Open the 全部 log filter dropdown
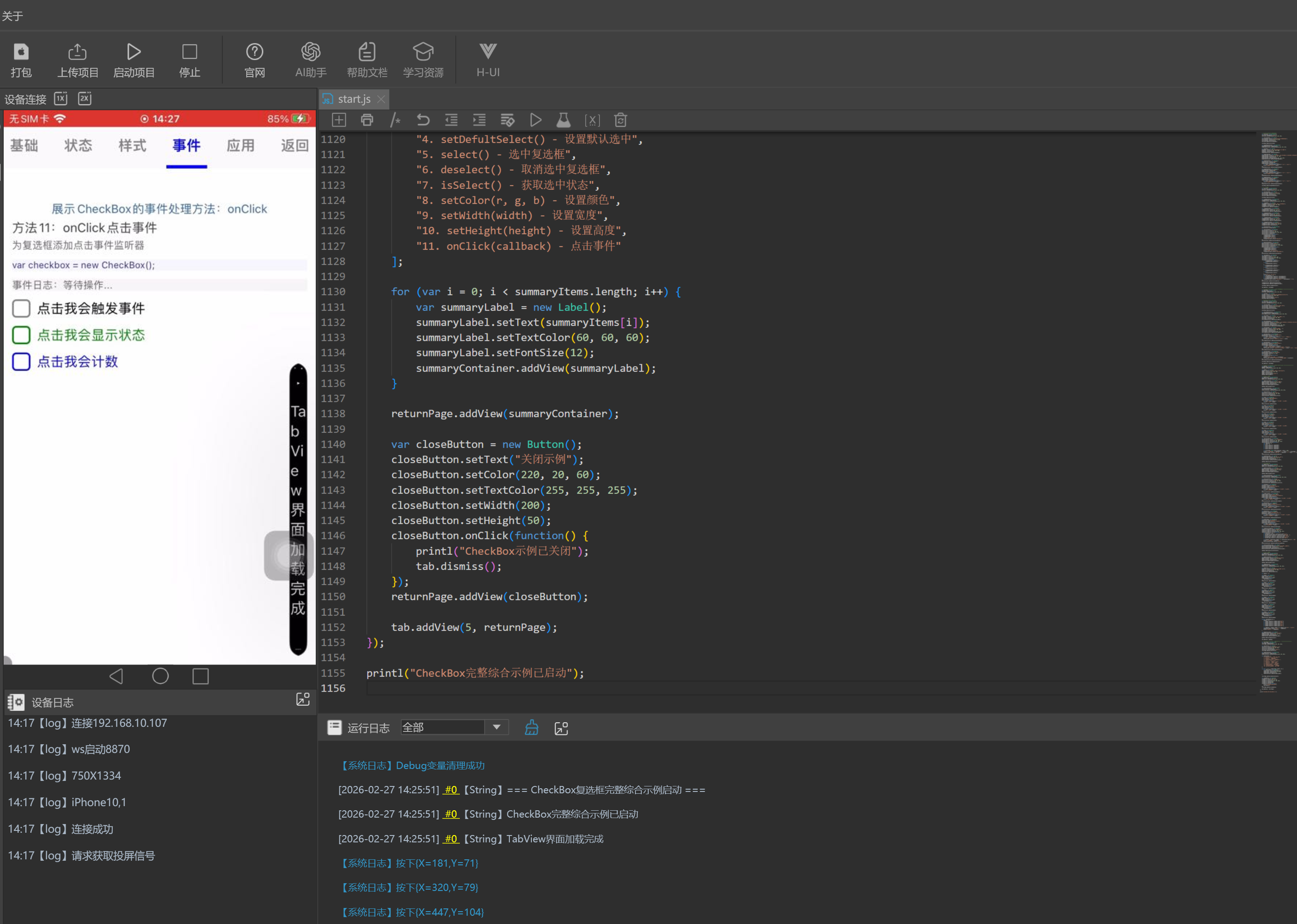The height and width of the screenshot is (924, 1297). (x=496, y=727)
